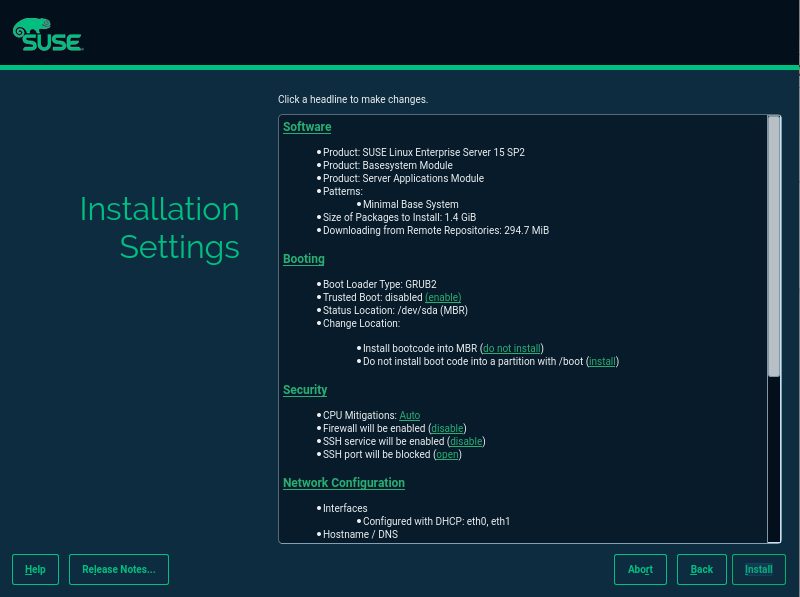Click the settings list vertical scrollbar thumb
This screenshot has width=800, height=597.
[774, 246]
